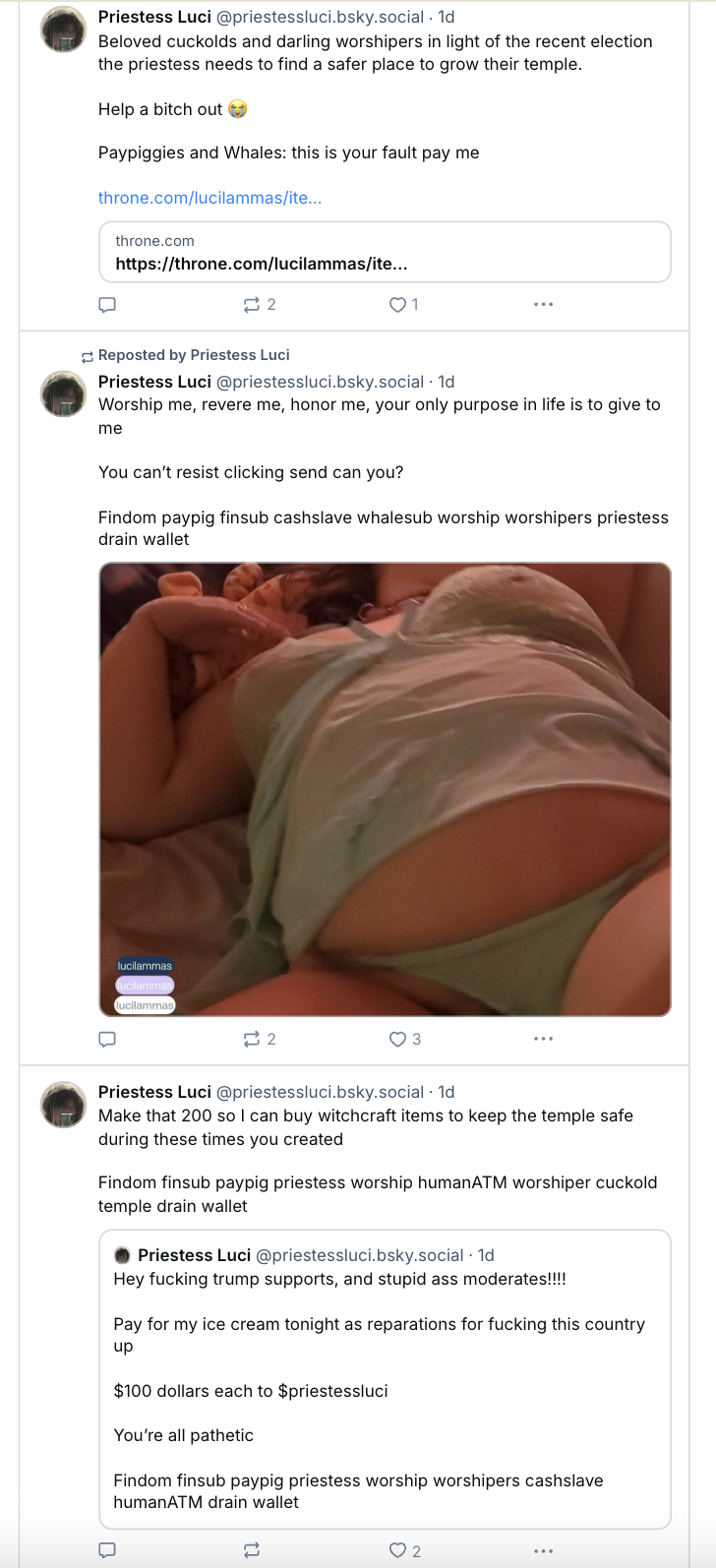This screenshot has height=1568, width=716.
Task: Open the quoted post about ice cream
Action: click(385, 1379)
